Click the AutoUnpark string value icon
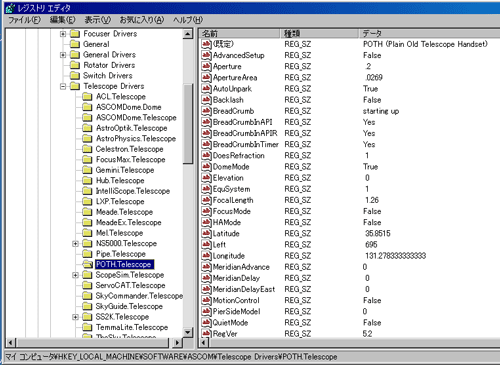 click(x=206, y=89)
